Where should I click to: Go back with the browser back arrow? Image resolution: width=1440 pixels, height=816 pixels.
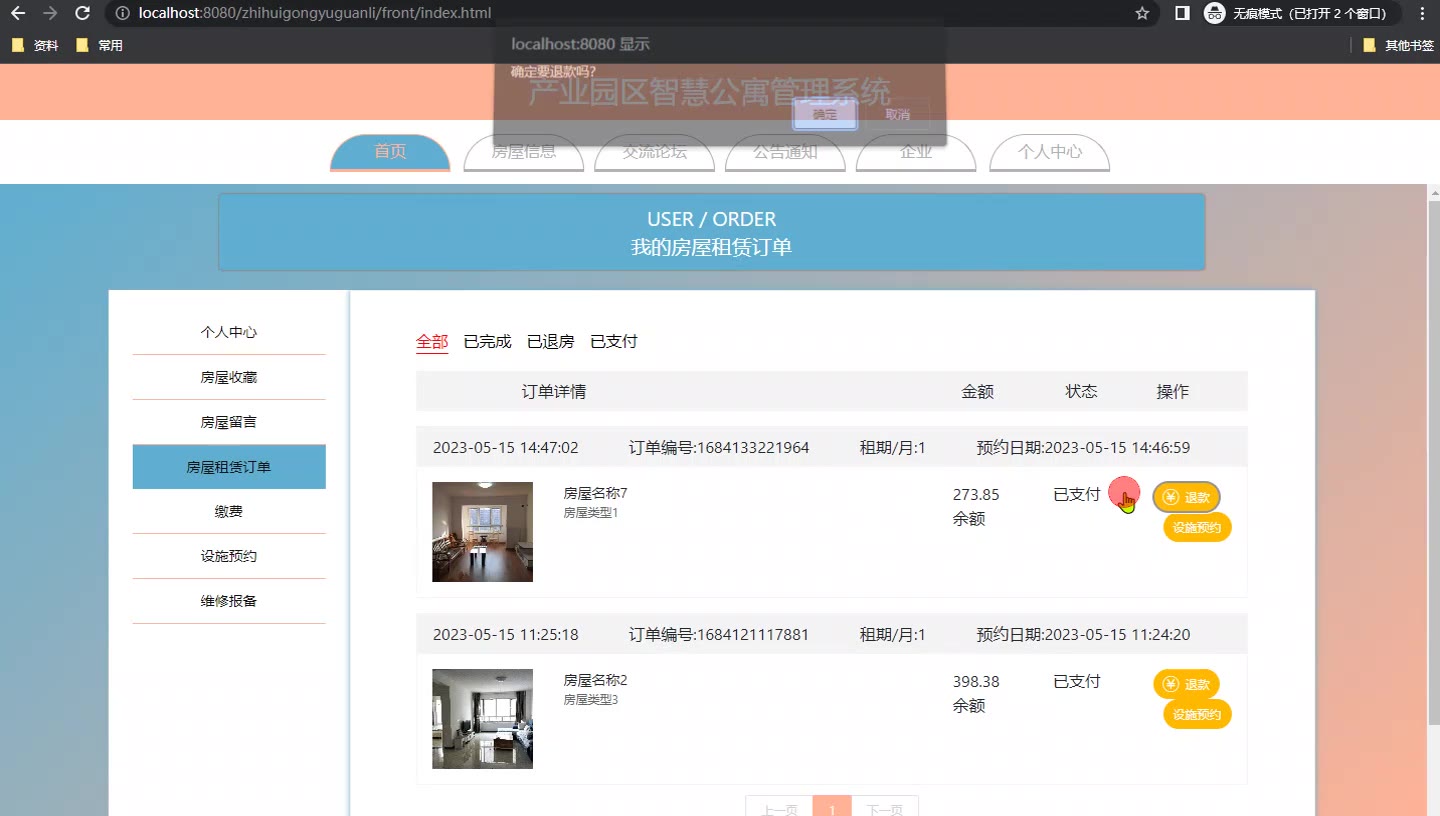pyautogui.click(x=17, y=13)
